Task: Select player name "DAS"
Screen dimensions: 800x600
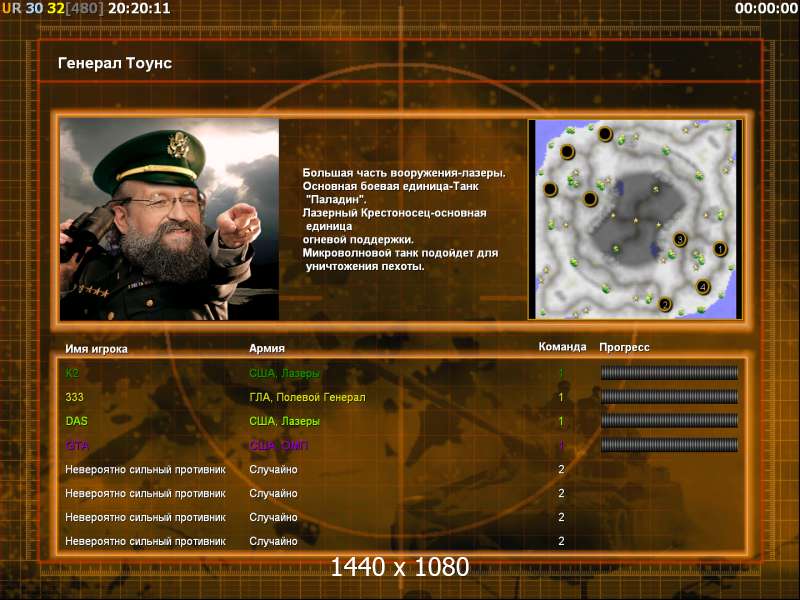Action: 77,421
